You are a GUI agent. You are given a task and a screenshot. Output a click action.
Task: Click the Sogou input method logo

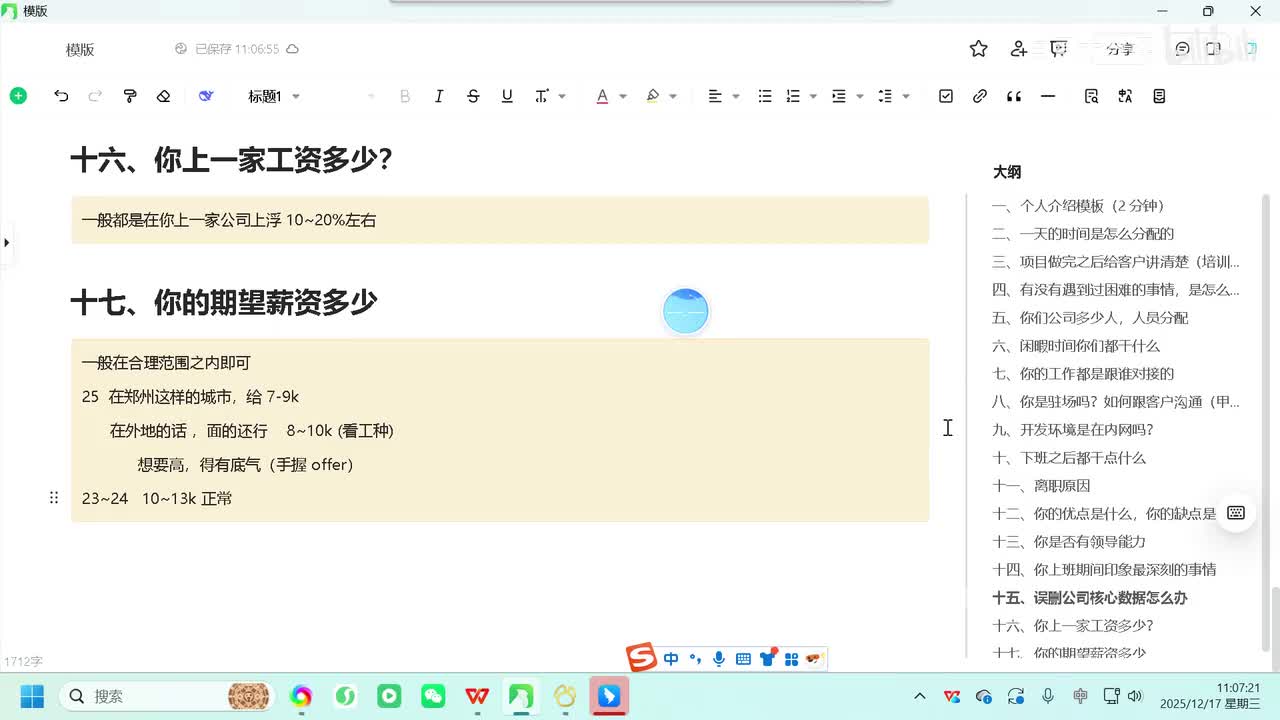tap(641, 658)
